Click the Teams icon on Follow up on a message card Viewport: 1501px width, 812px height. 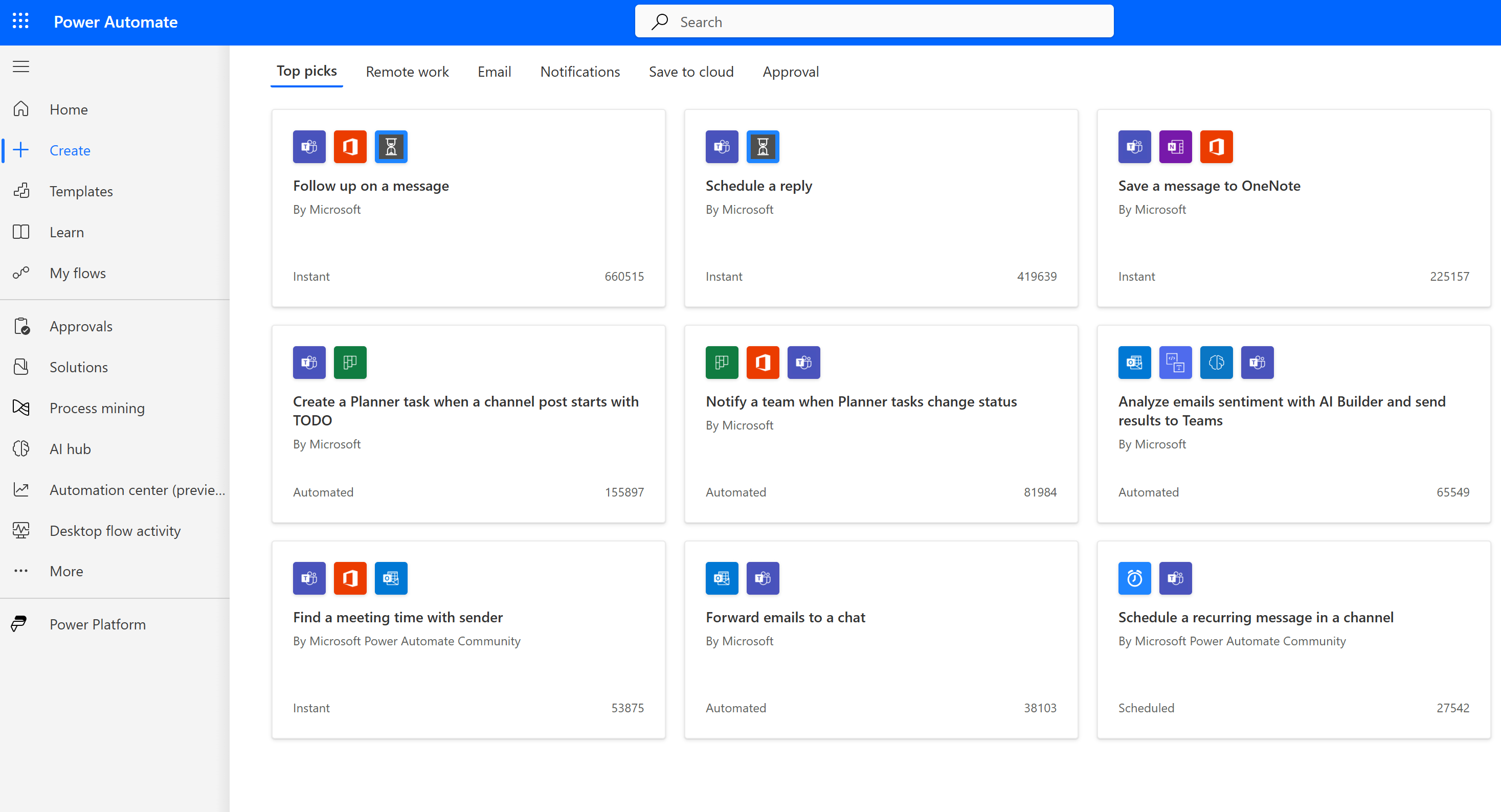(309, 146)
